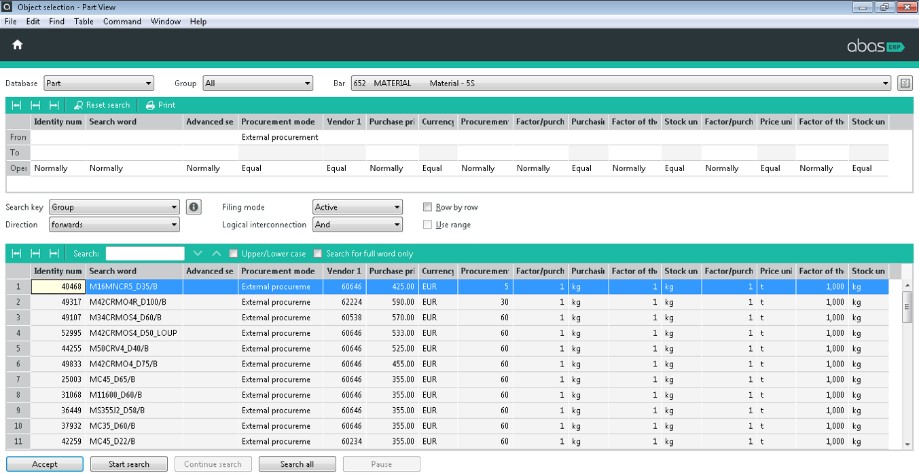Image resolution: width=919 pixels, height=473 pixels.
Task: Open the Help menu
Action: click(x=198, y=21)
